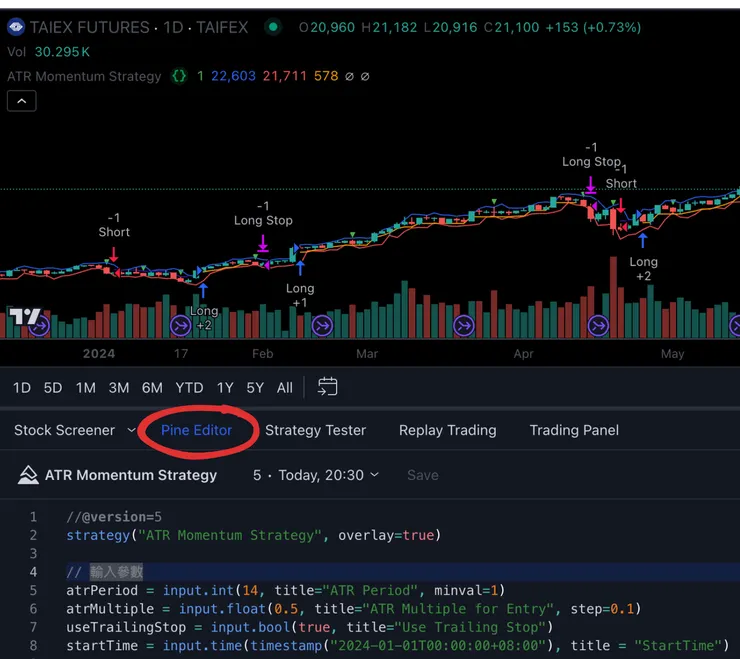Click the red Short arrow in late April
Image resolution: width=740 pixels, height=659 pixels.
621,205
